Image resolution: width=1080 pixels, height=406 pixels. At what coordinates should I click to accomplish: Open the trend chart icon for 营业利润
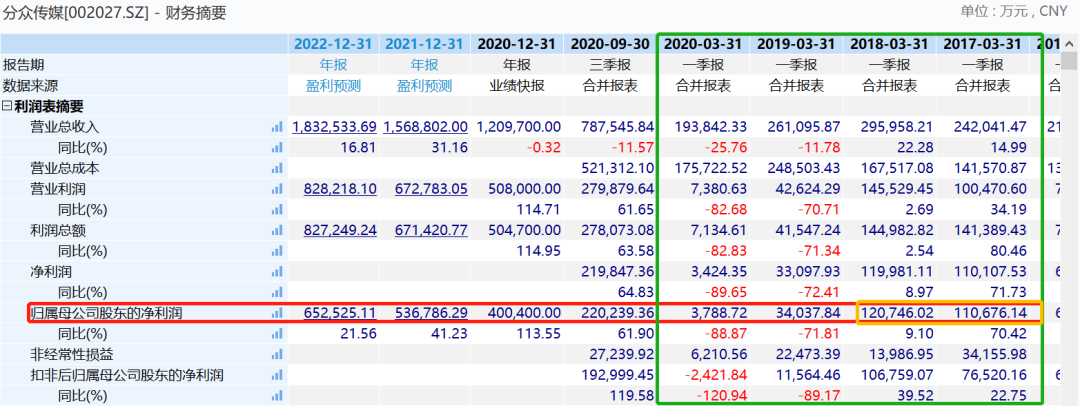(277, 189)
